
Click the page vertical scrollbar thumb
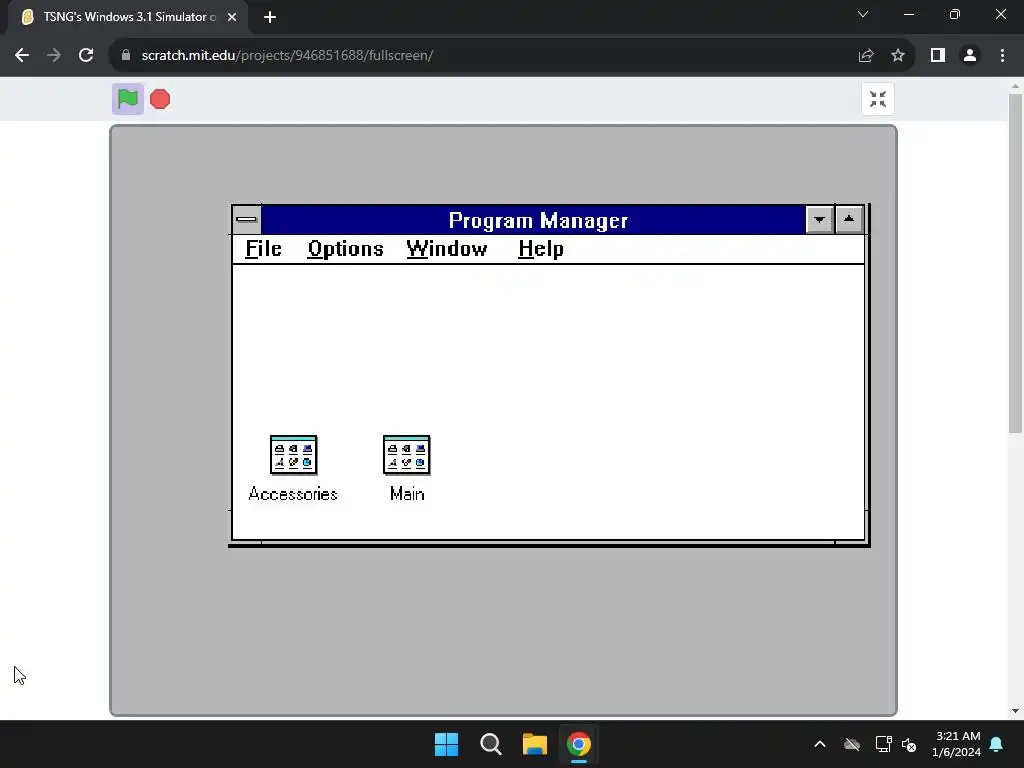point(1015,264)
